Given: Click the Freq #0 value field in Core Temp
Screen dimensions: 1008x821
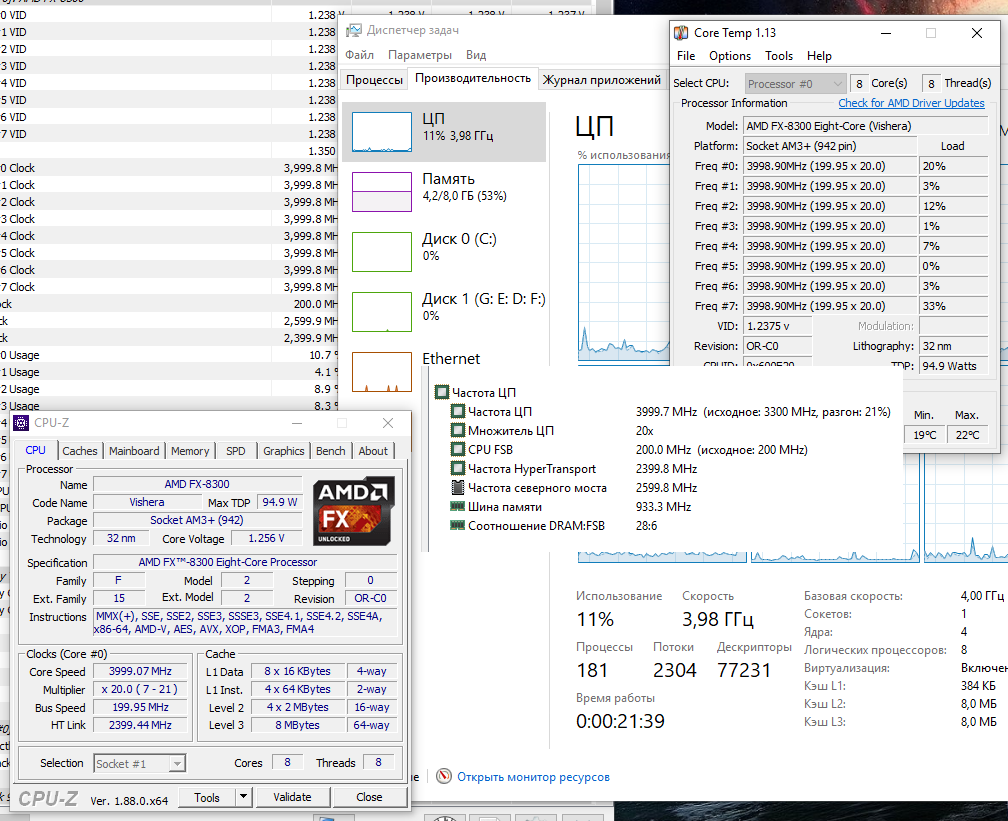Looking at the screenshot, I should [x=829, y=166].
